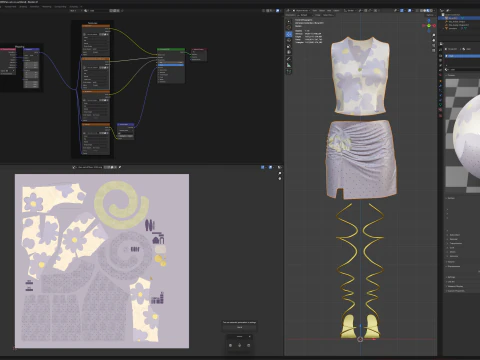Click the red X axis on navigation gizmo
Screen dimensions: 480x360
(x=434, y=26)
